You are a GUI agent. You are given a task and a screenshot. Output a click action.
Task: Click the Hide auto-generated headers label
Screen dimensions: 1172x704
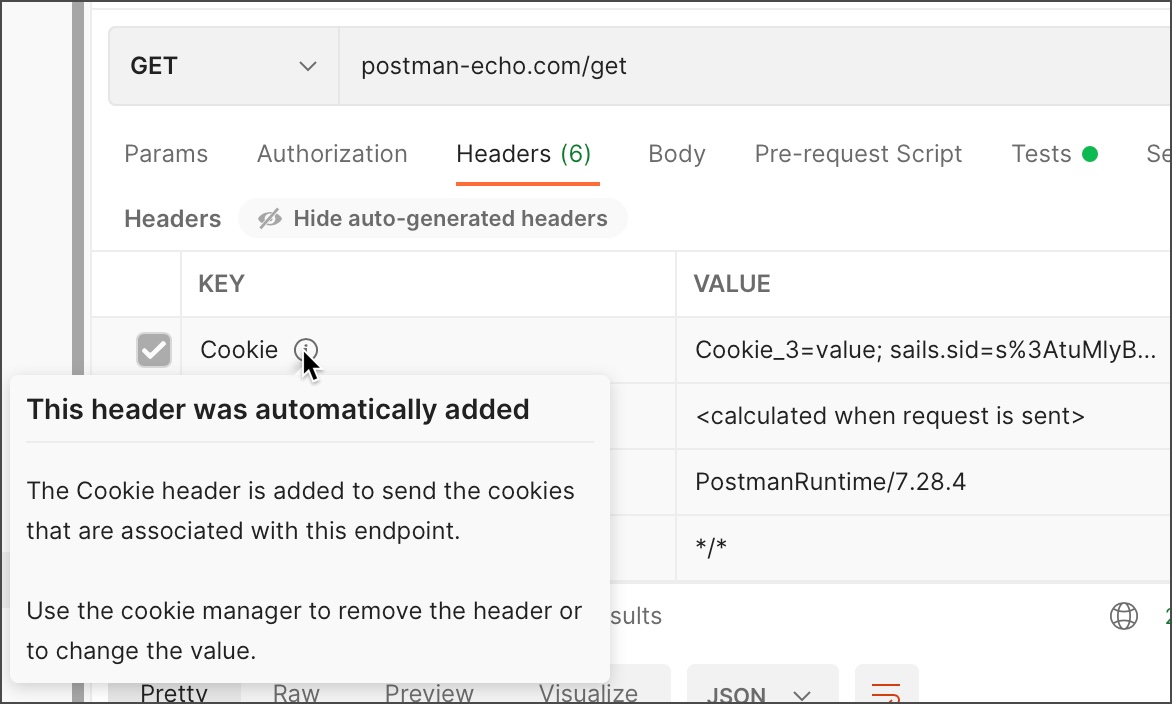click(x=450, y=219)
